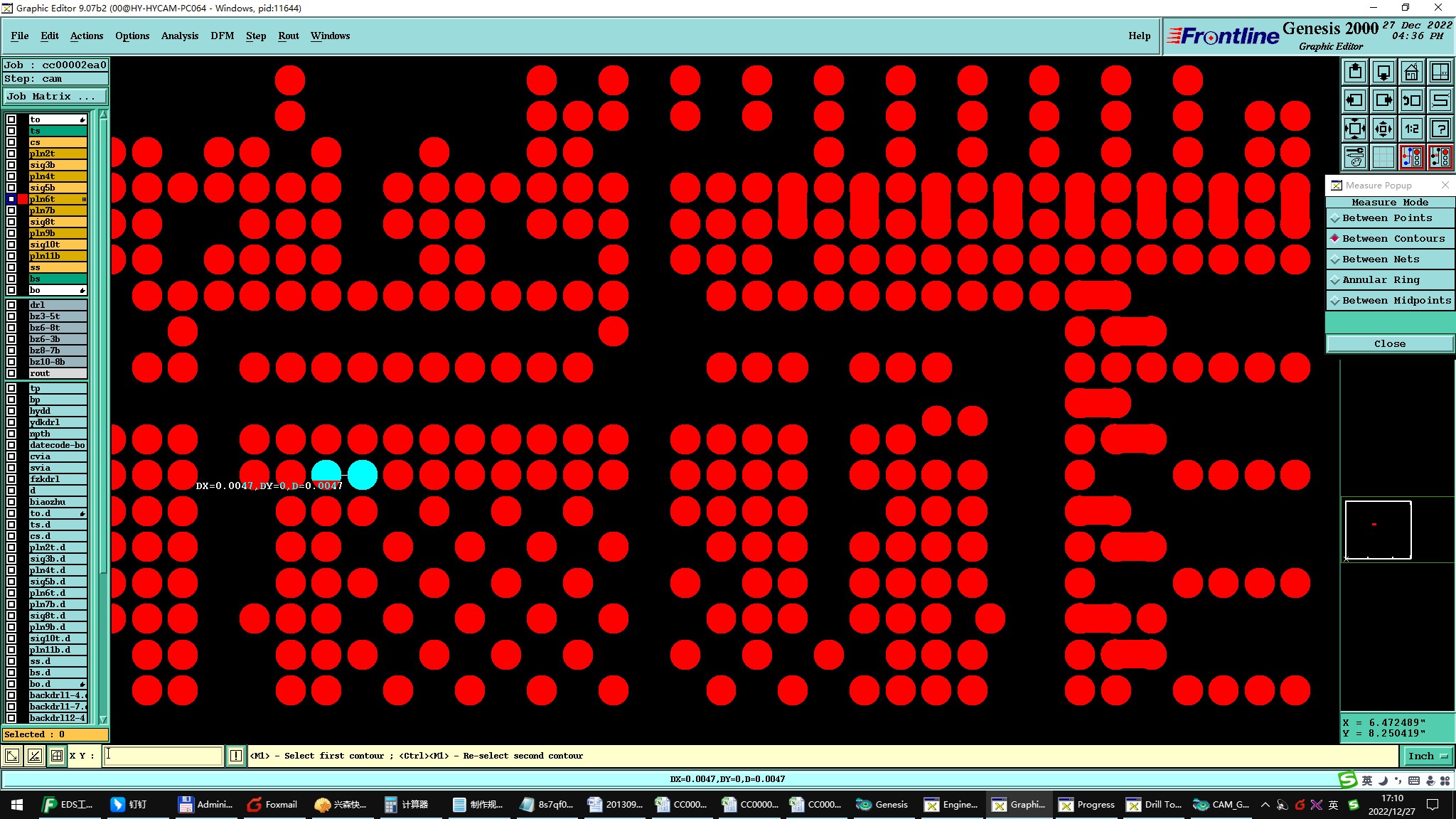Open the Rout menu

pos(289,36)
